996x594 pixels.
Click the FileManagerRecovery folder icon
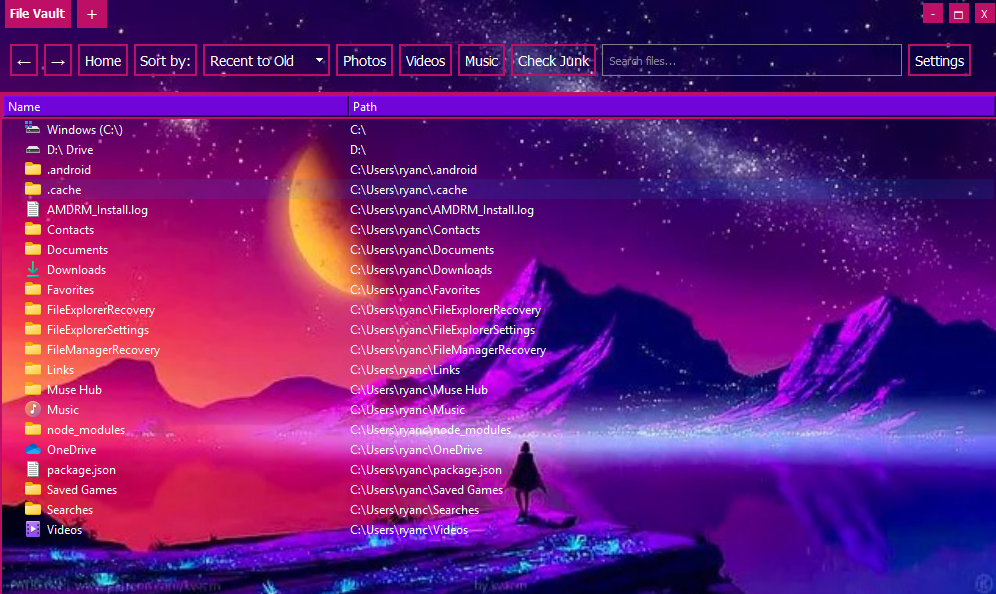(32, 349)
